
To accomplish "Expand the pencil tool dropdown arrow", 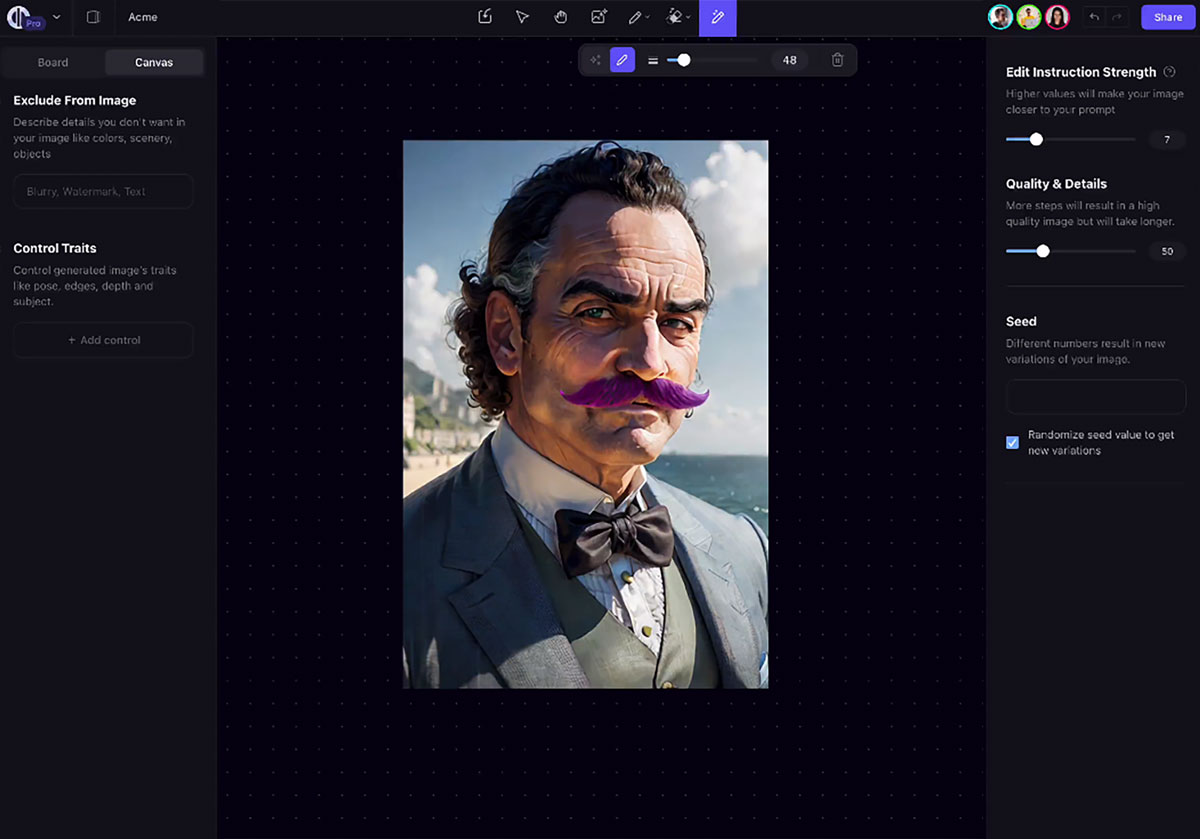I will pos(648,18).
